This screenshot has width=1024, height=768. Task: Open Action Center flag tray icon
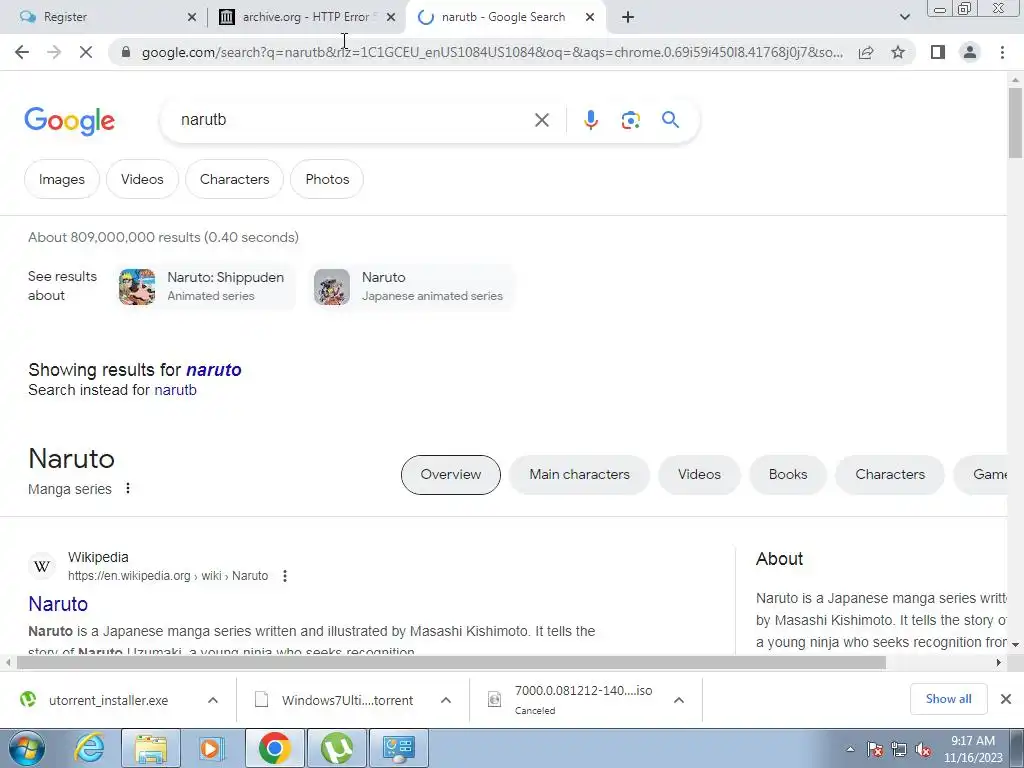click(x=875, y=750)
